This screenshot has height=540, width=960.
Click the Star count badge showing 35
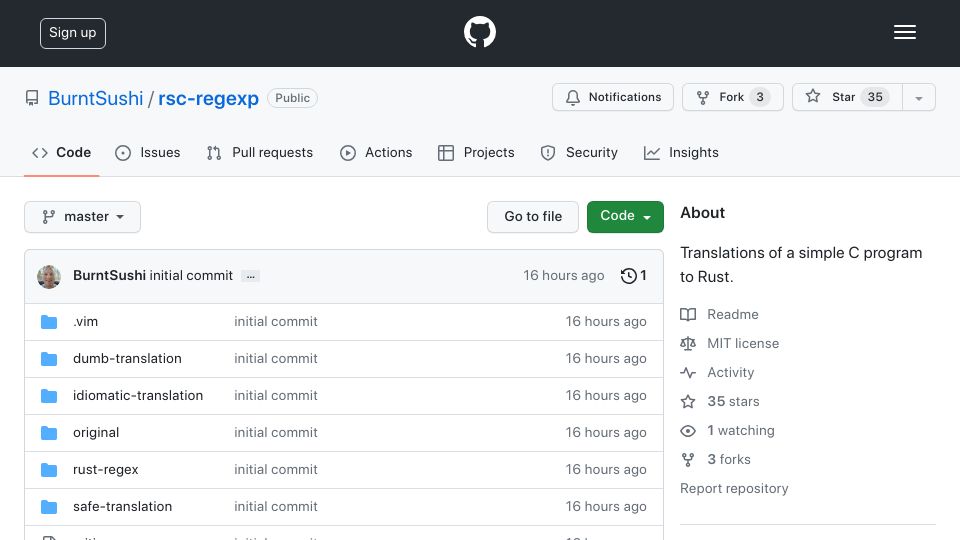(x=875, y=97)
